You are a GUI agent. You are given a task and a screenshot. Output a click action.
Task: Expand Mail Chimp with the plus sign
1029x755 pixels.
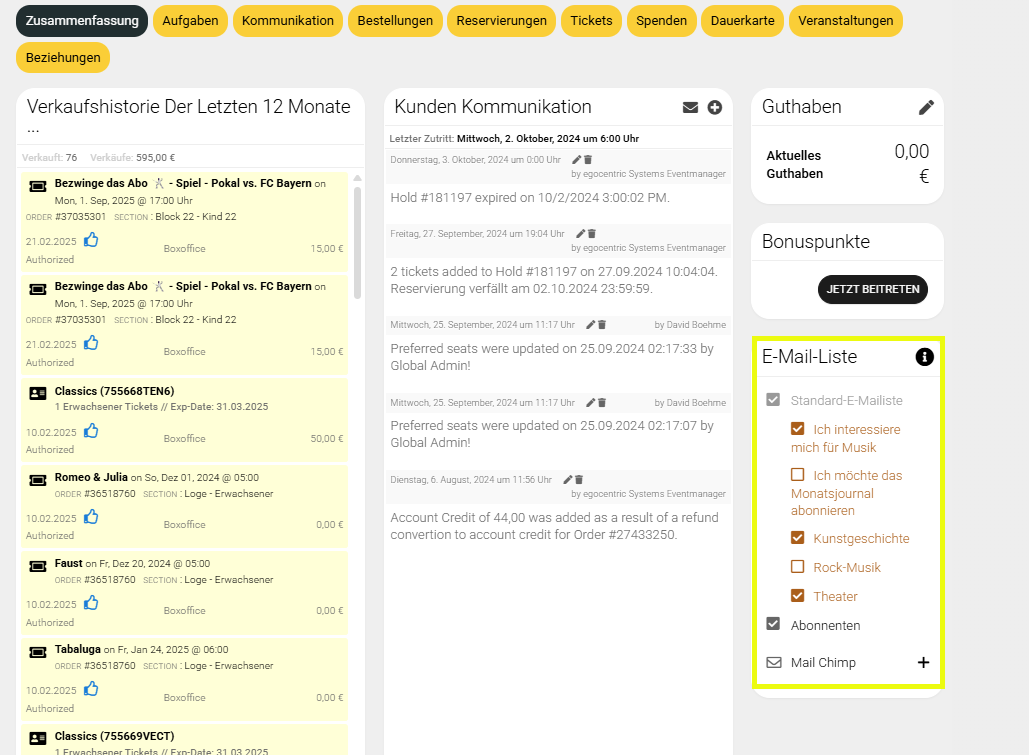tap(923, 662)
